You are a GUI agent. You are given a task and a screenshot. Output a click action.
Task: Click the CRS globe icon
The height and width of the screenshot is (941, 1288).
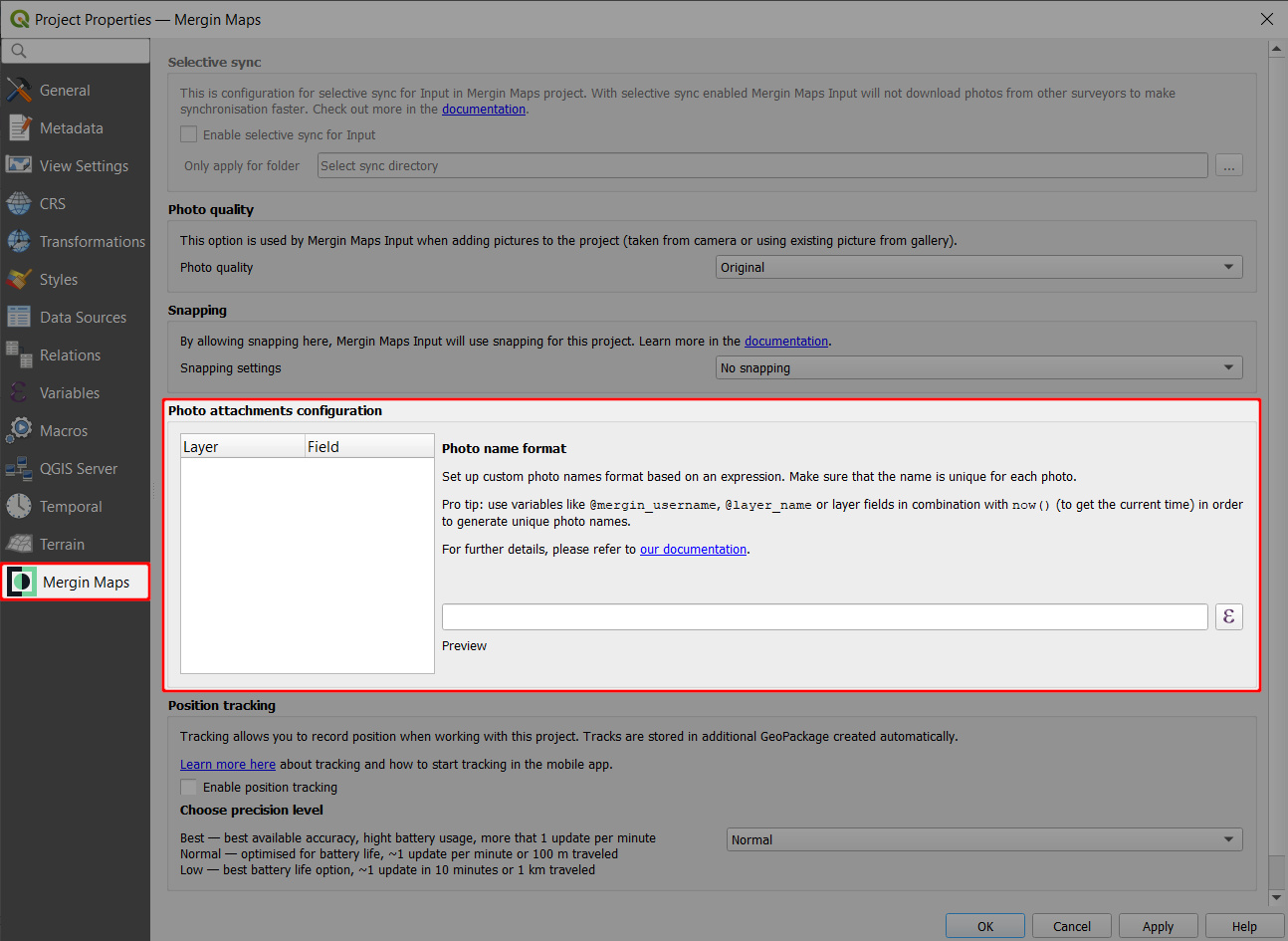[19, 203]
